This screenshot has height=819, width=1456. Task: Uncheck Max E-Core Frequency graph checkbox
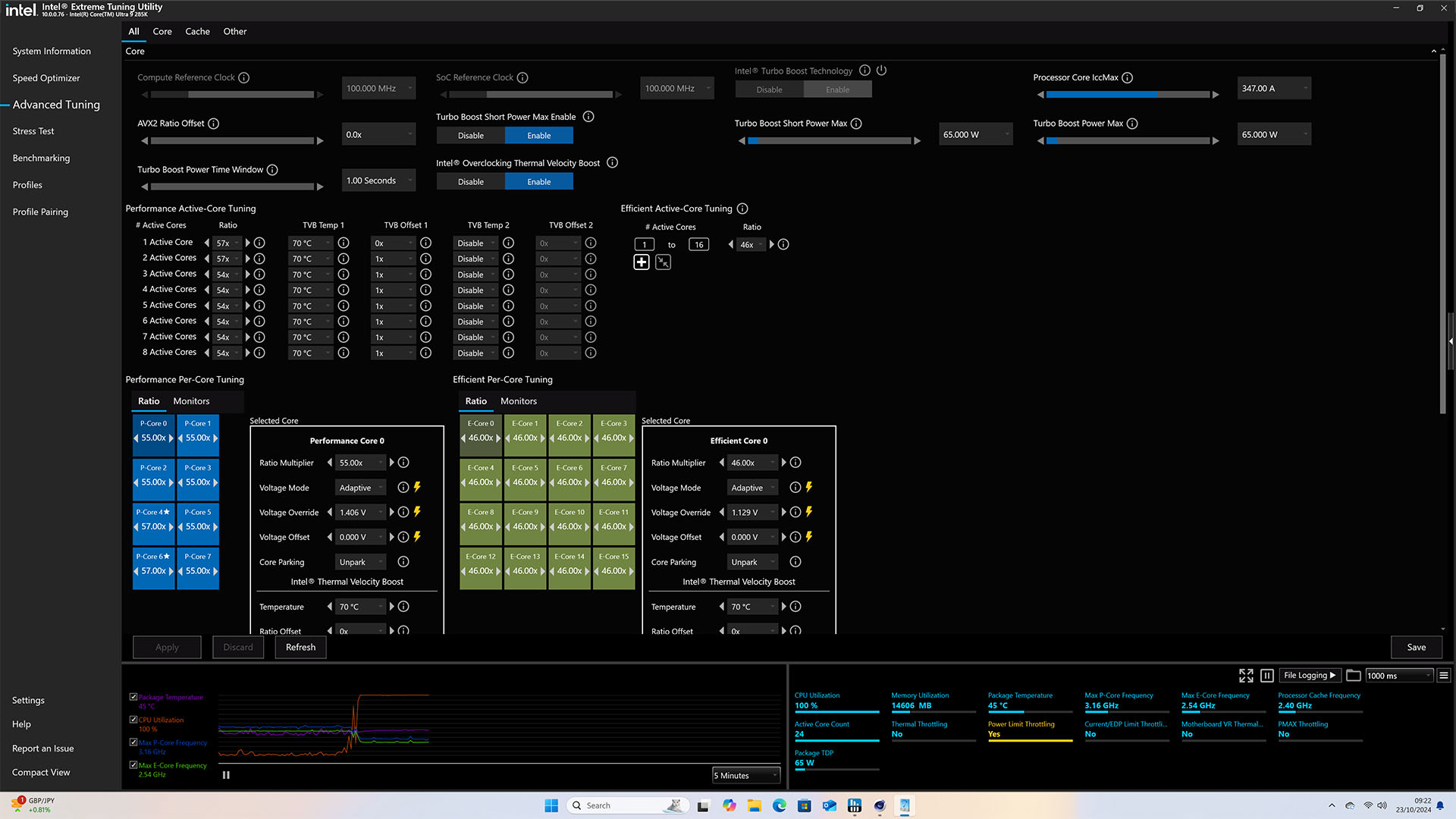(133, 765)
